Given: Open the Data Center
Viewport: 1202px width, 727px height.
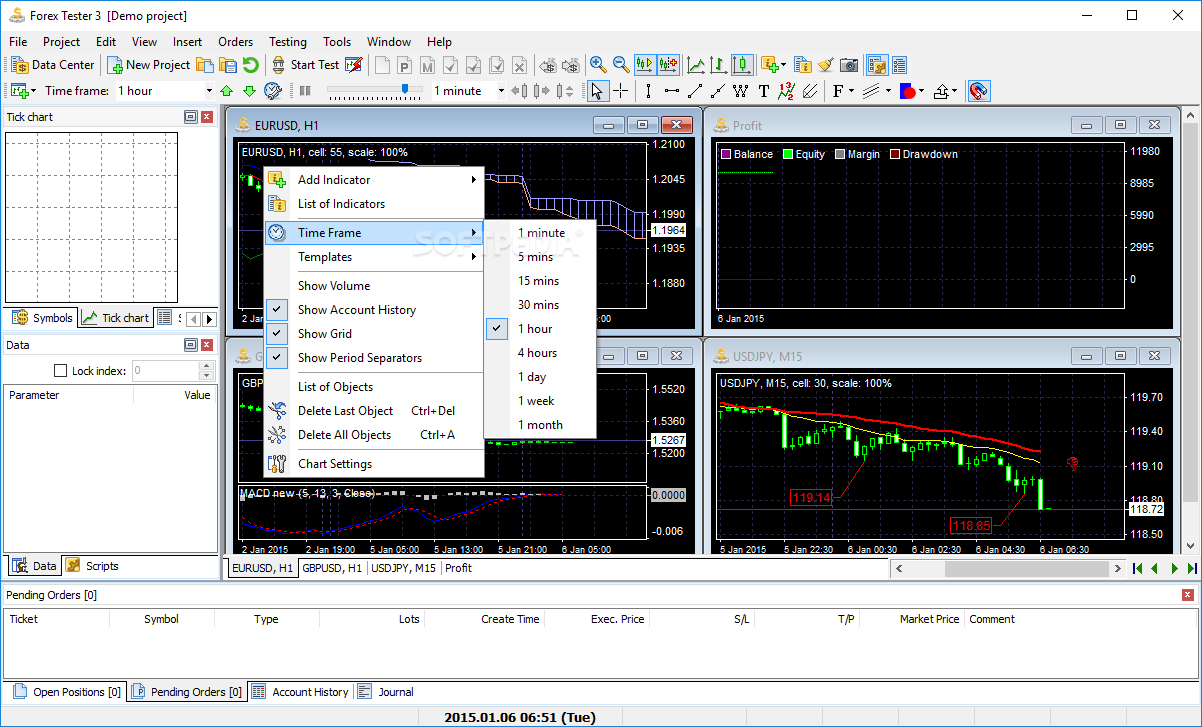Looking at the screenshot, I should (53, 65).
